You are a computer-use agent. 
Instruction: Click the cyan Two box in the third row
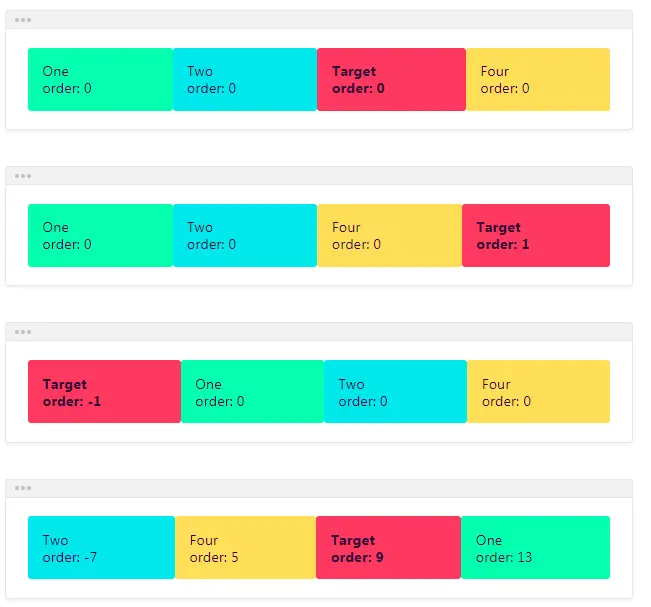396,392
